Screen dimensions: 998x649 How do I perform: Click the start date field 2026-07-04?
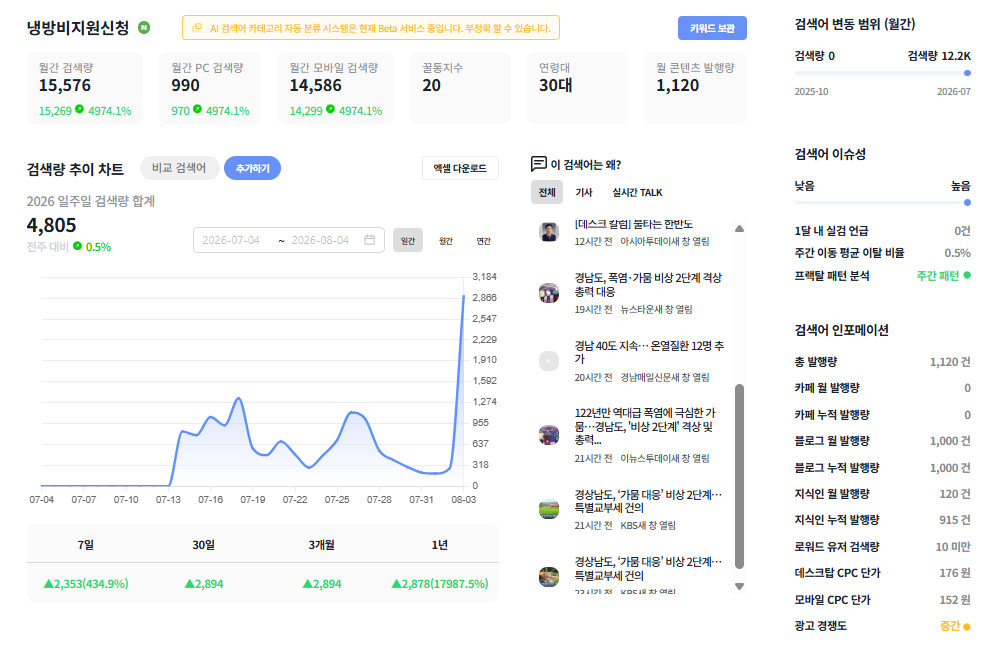(231, 240)
